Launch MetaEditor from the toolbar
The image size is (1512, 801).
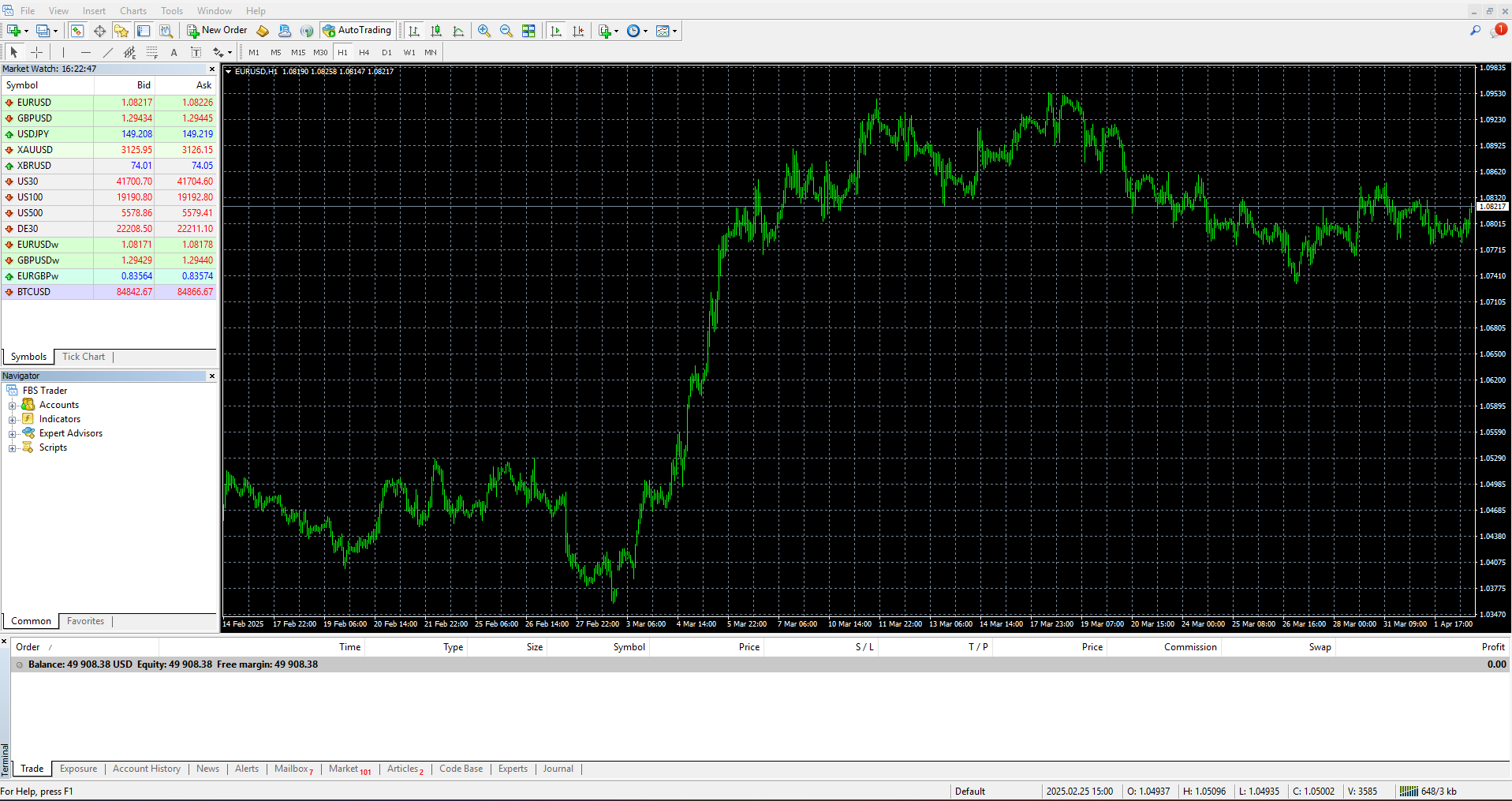263,31
